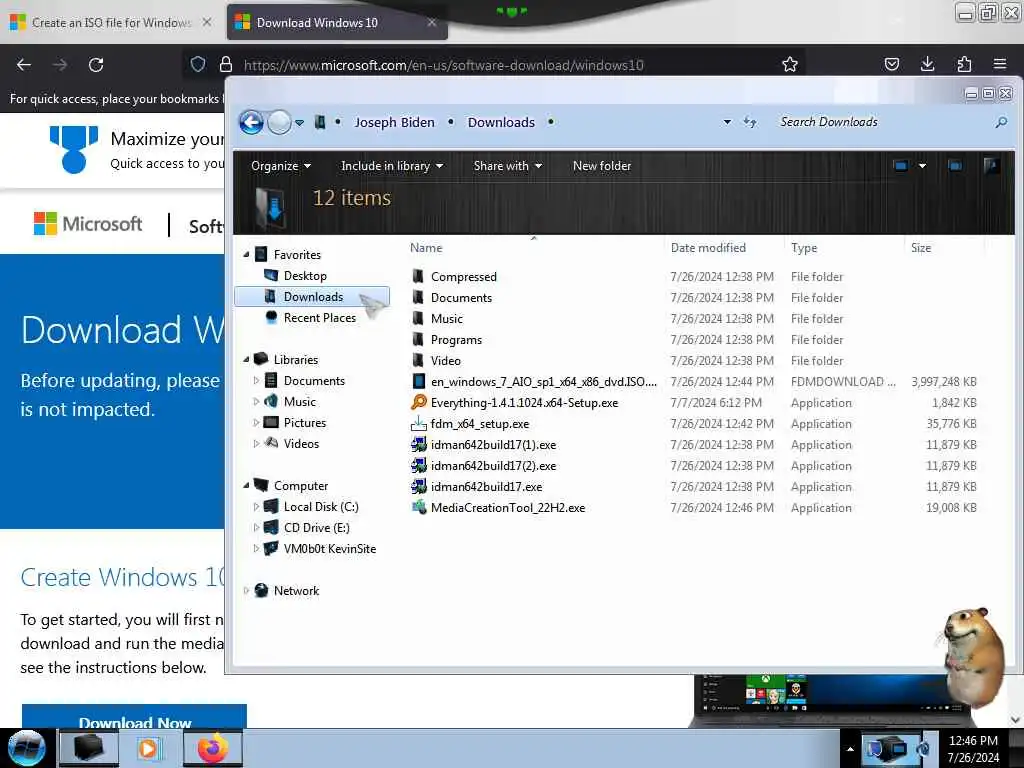Open the Explorer recent pages dropdown arrow
The height and width of the screenshot is (768, 1024).
coord(299,123)
